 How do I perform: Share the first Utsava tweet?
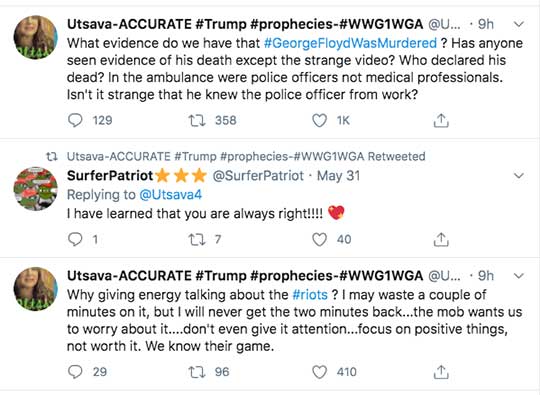click(441, 120)
